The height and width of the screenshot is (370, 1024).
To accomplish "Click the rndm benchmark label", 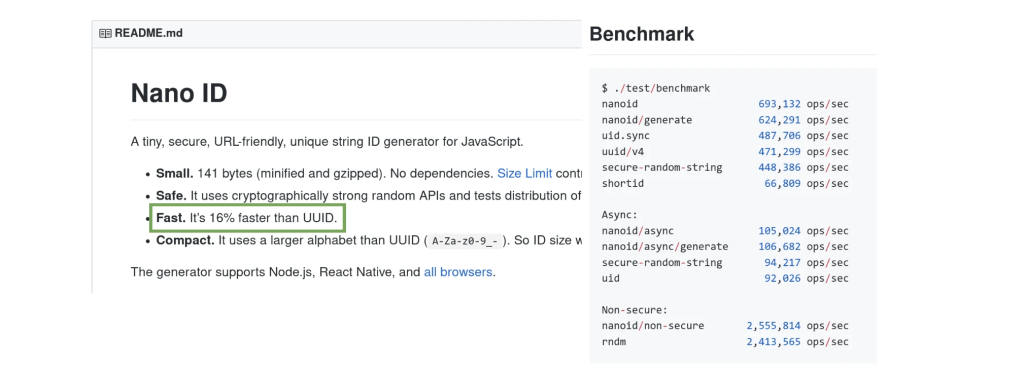I will click(615, 341).
